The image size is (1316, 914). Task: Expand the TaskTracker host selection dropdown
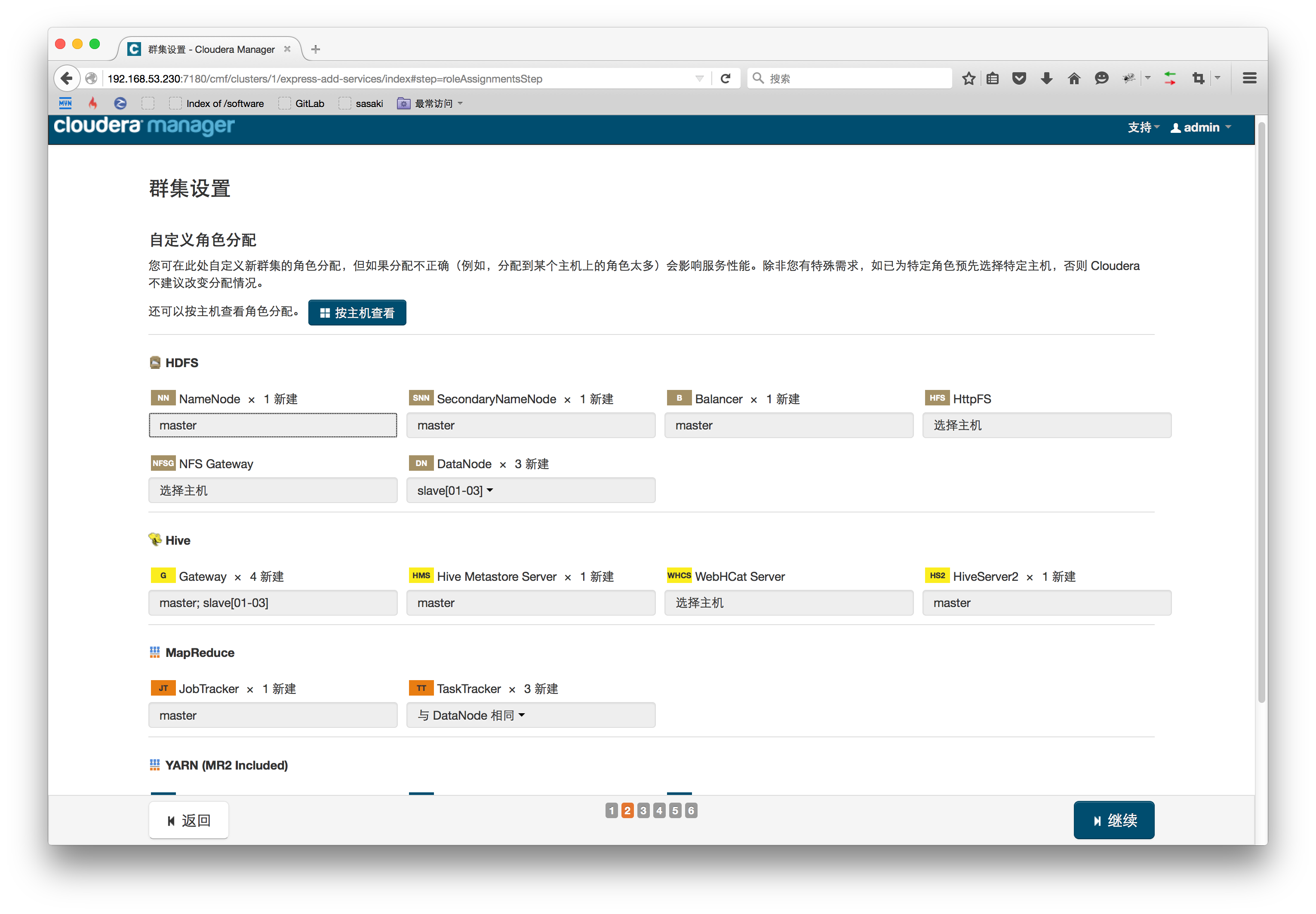[x=471, y=715]
